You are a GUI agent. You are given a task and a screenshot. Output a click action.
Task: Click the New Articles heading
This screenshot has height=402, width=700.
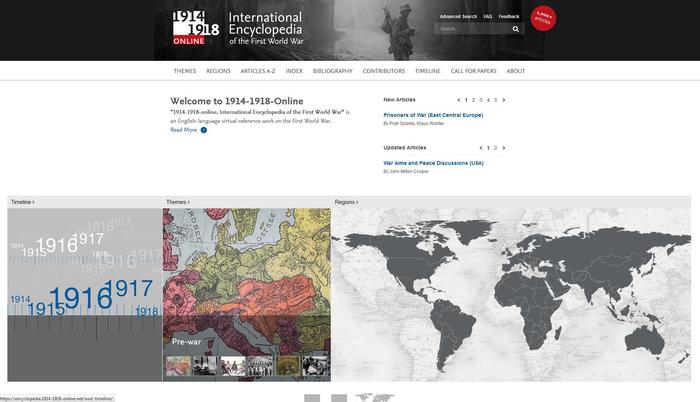click(x=400, y=100)
